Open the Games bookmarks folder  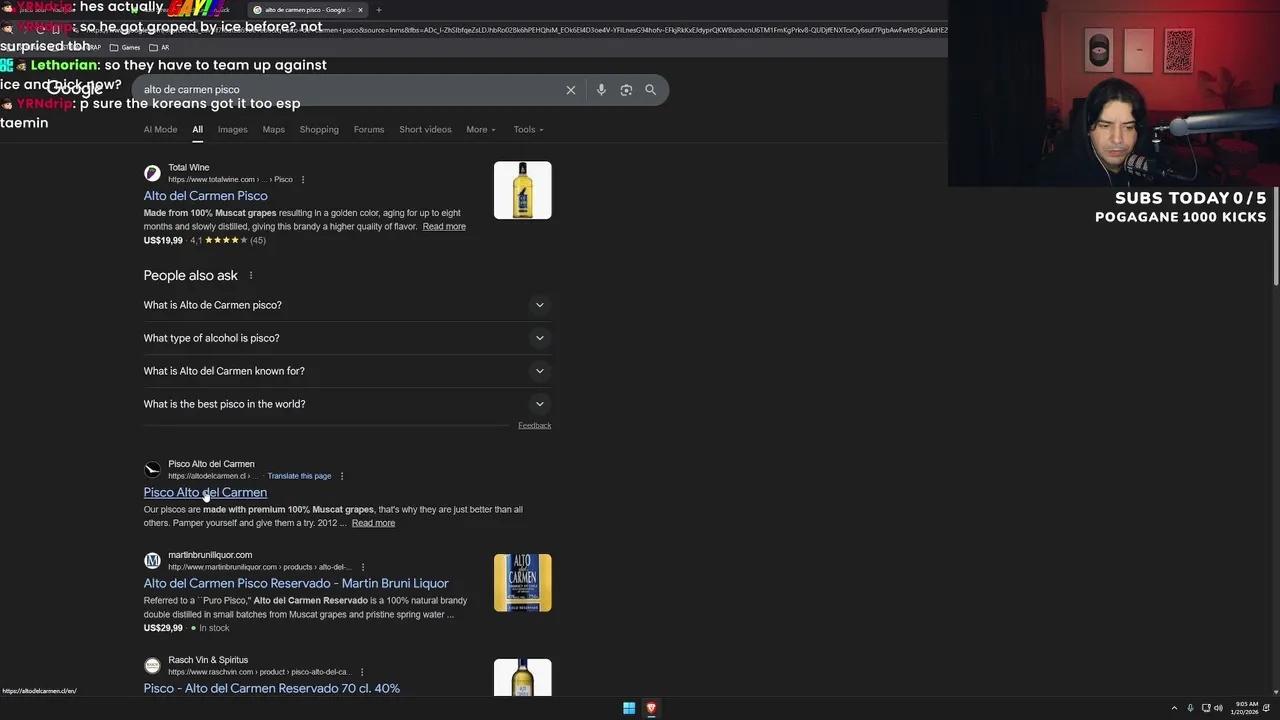click(x=125, y=47)
